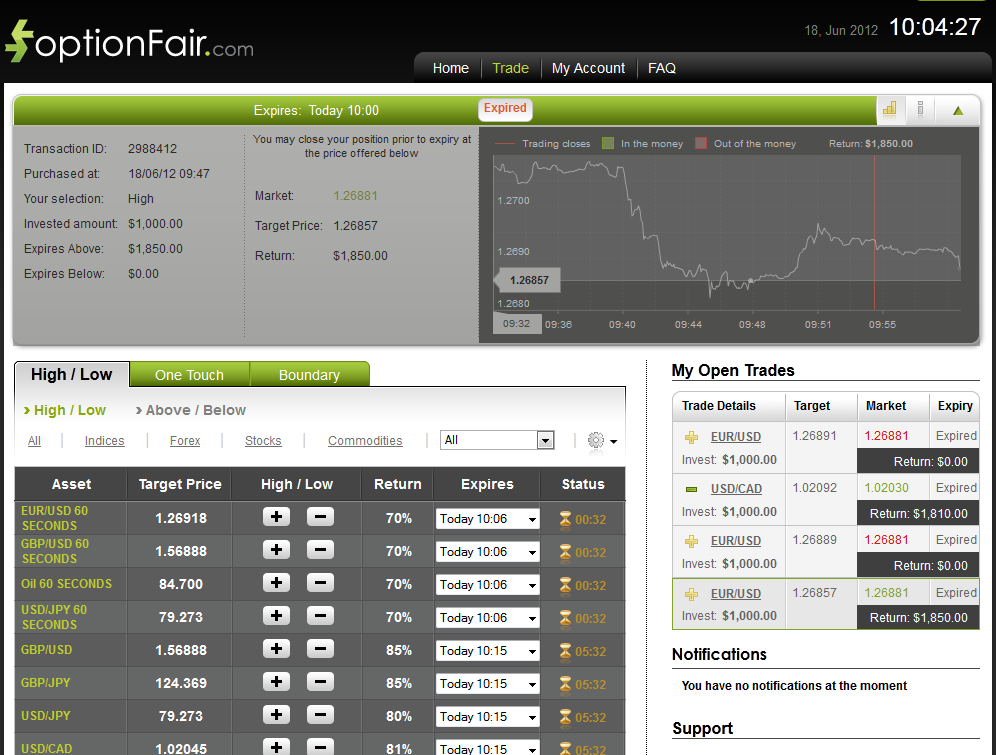Toggle High for GBP/USD 60 SECONDS
The image size is (996, 755).
tap(276, 550)
